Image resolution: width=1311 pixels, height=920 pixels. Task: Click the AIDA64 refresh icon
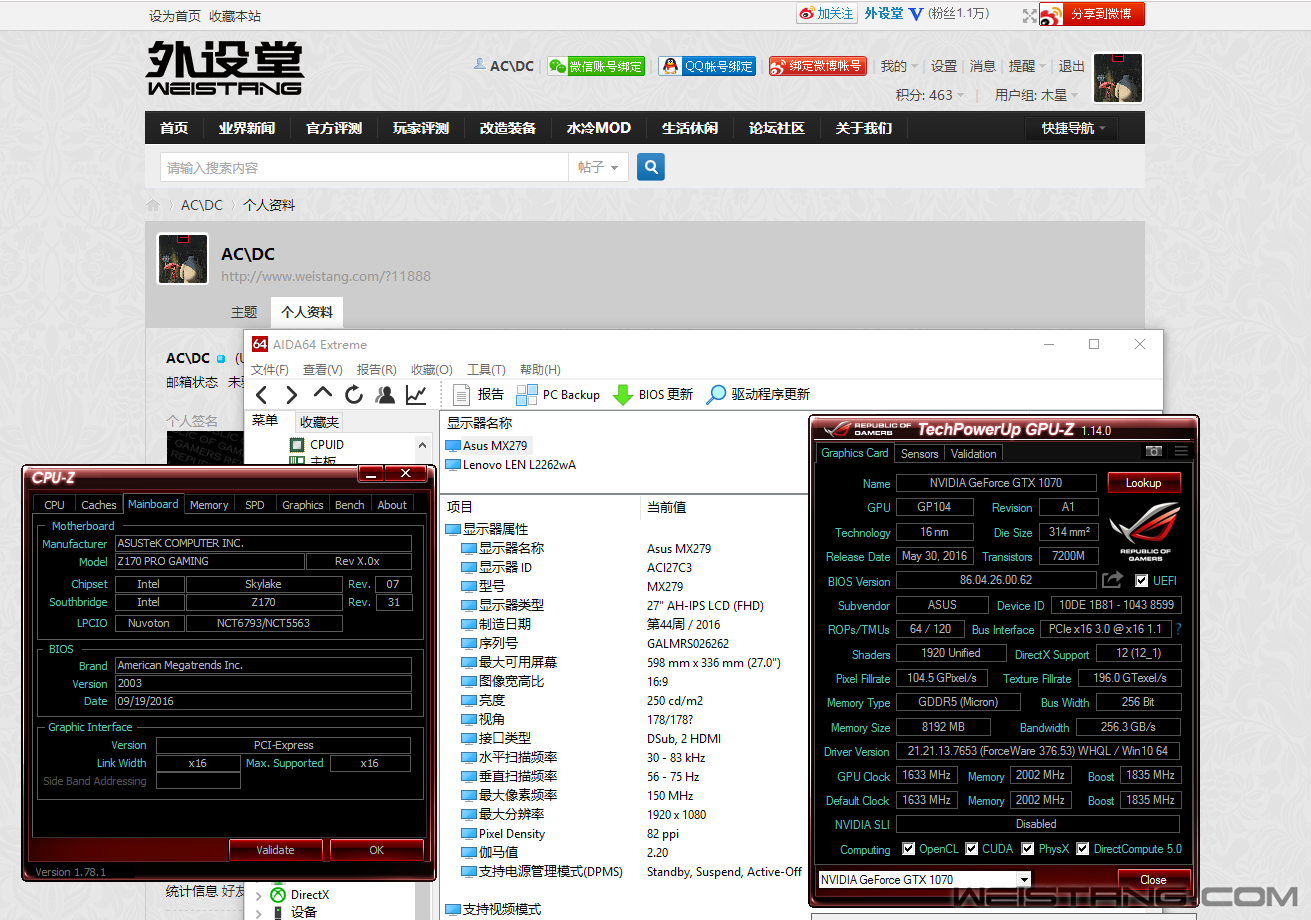tap(354, 394)
